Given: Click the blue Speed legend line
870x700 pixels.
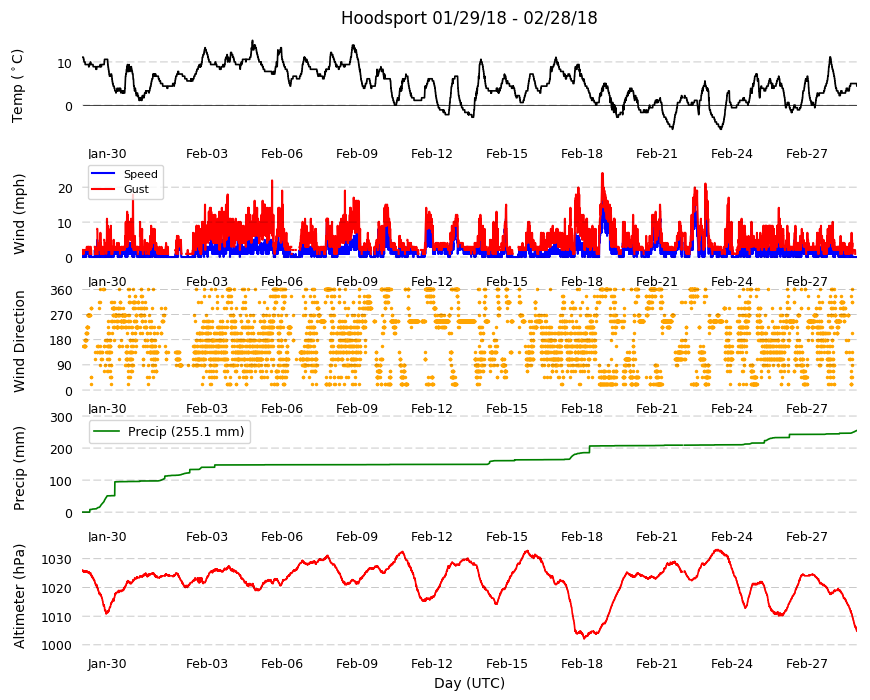Looking at the screenshot, I should (103, 174).
